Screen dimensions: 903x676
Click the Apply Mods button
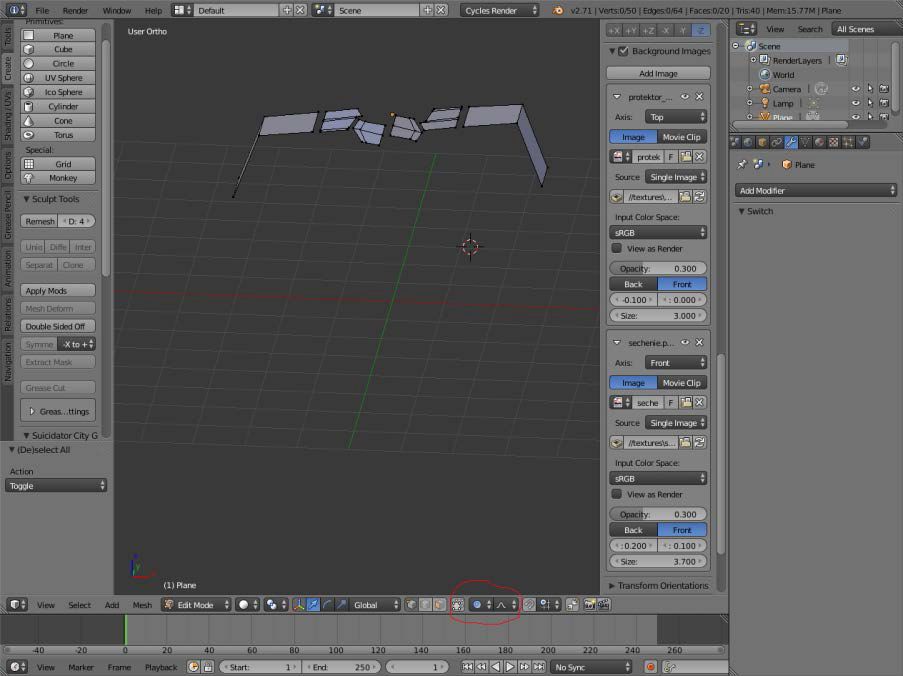(x=58, y=291)
